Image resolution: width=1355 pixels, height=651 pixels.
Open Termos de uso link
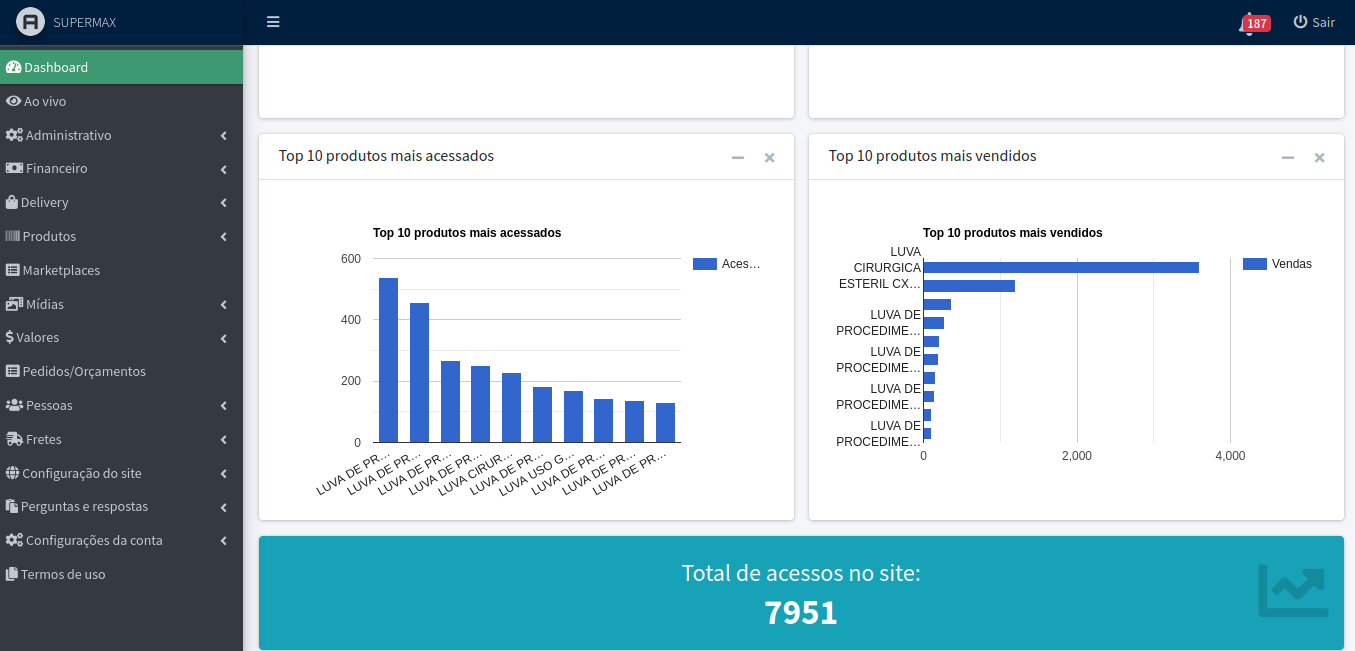pos(63,574)
